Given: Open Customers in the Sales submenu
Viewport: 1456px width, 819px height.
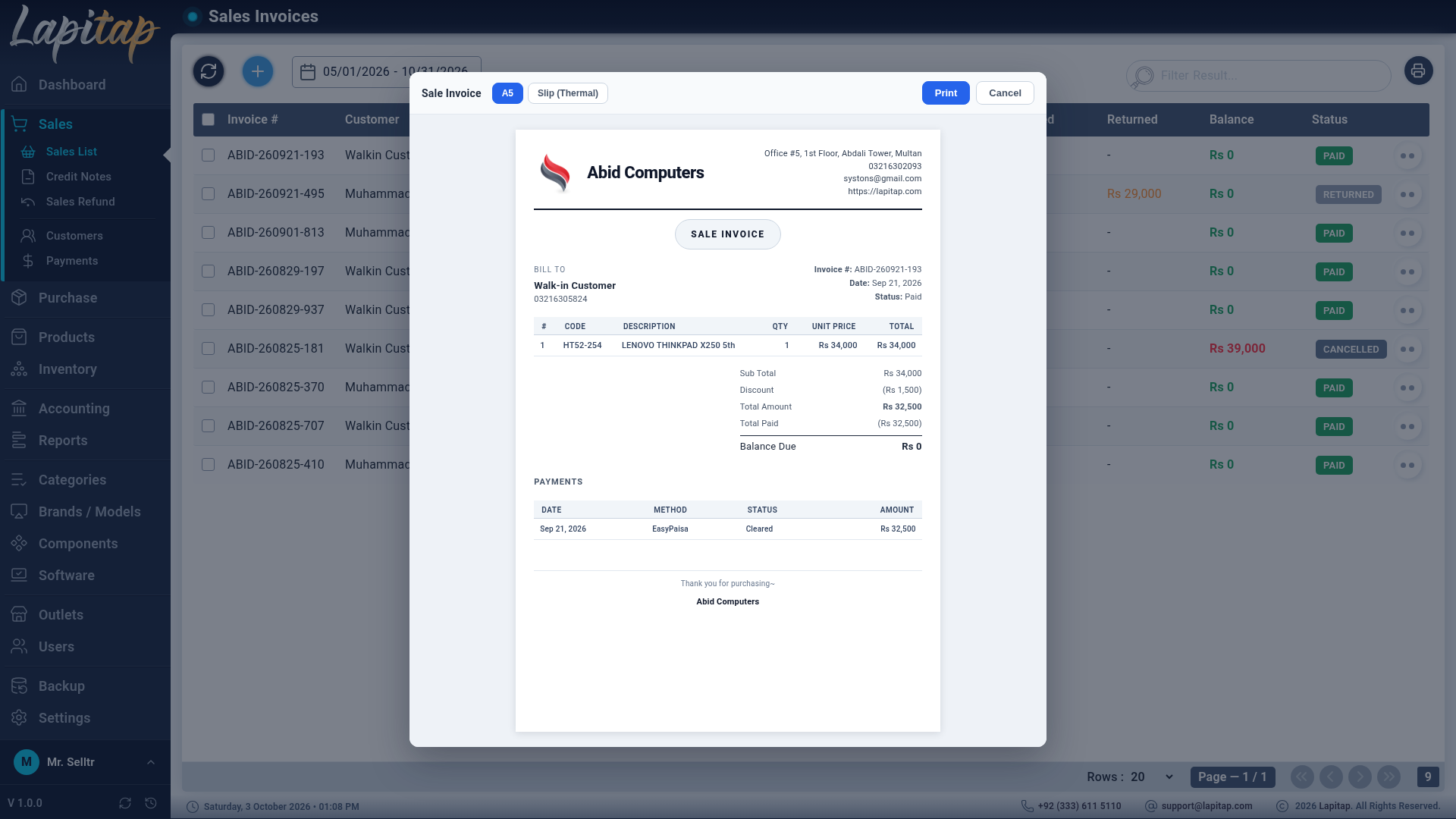Looking at the screenshot, I should [74, 235].
